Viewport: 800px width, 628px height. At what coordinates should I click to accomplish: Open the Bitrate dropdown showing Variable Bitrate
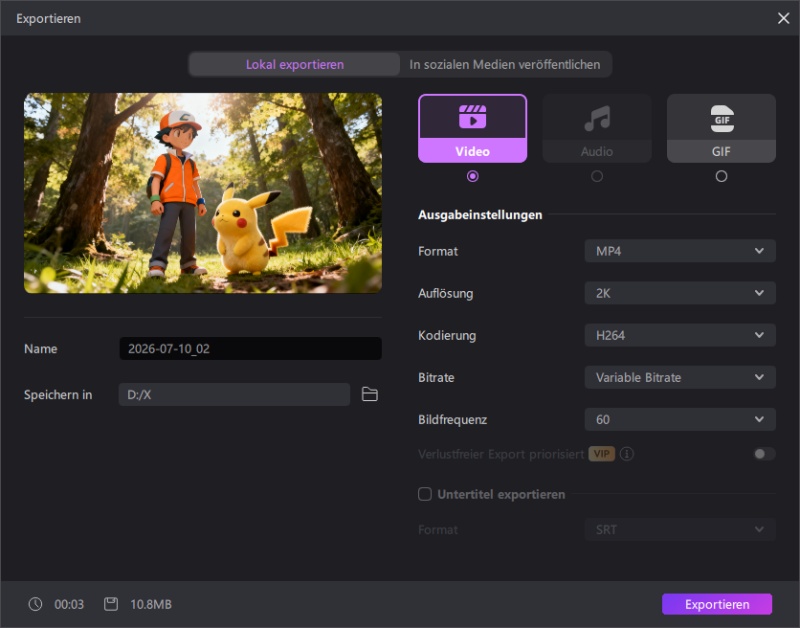click(x=680, y=378)
